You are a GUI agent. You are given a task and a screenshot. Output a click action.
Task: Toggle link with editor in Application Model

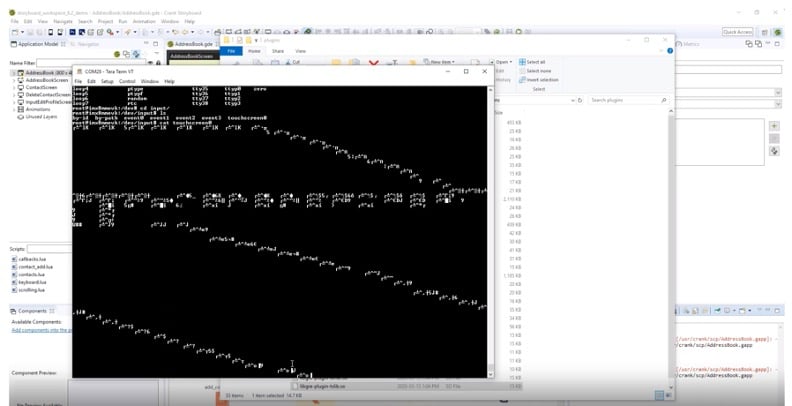[136, 54]
